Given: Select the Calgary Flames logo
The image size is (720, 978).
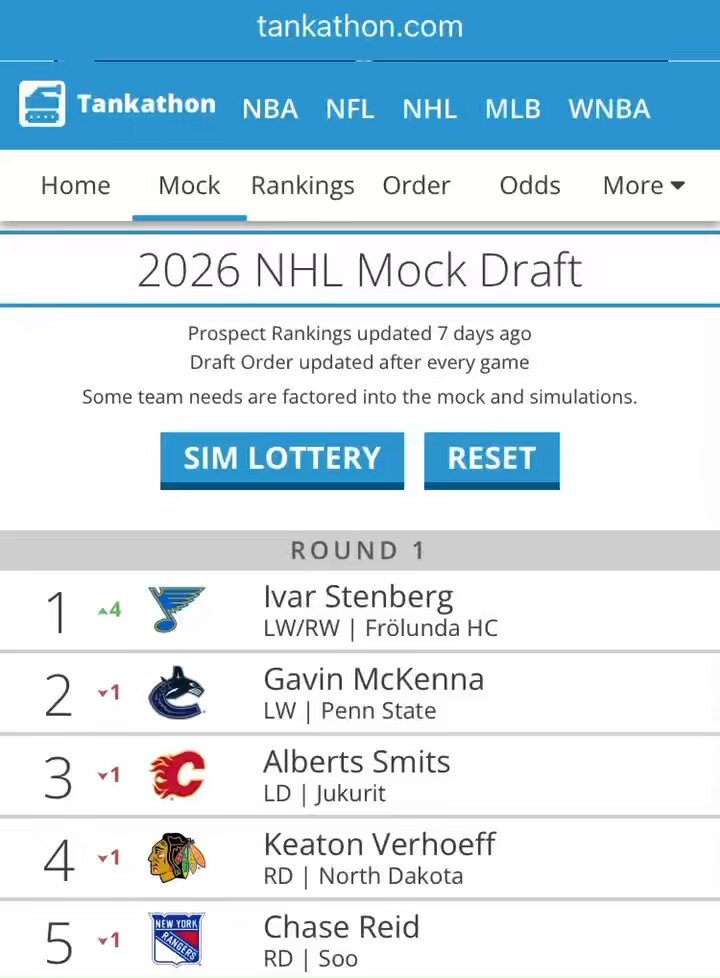Looking at the screenshot, I should [177, 775].
